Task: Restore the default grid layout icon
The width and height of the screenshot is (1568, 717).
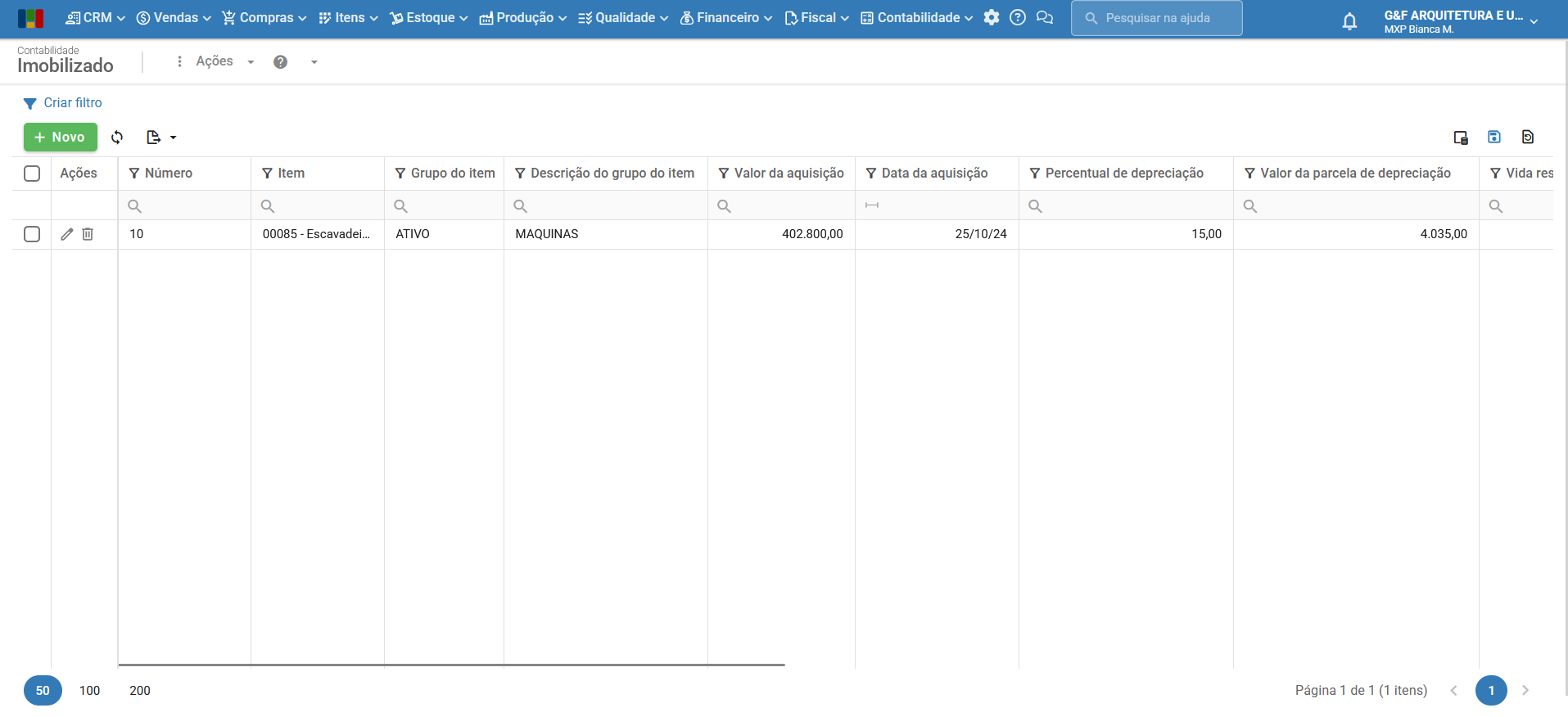Action: [1528, 137]
